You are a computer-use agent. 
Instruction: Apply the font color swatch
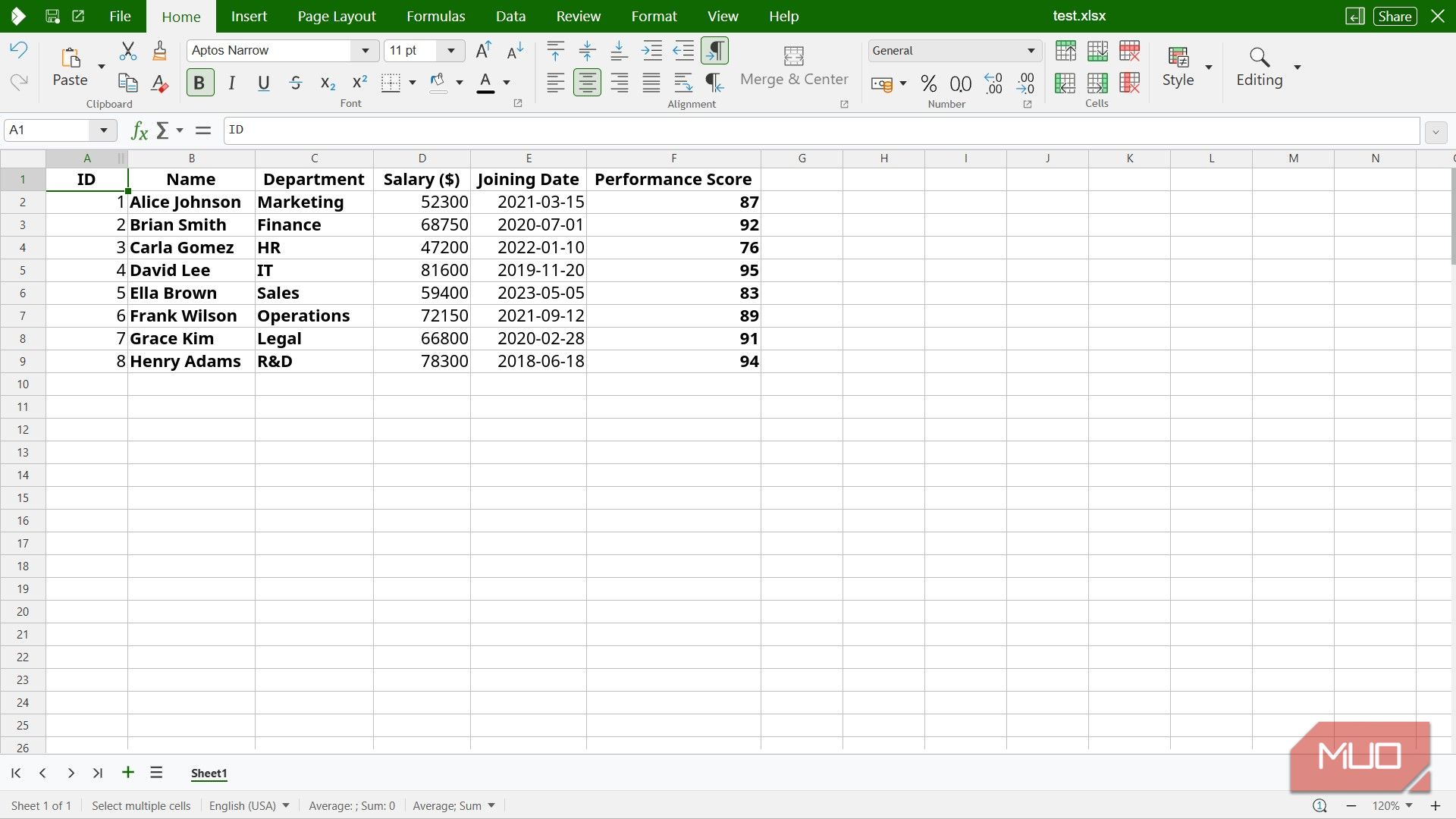pyautogui.click(x=486, y=83)
